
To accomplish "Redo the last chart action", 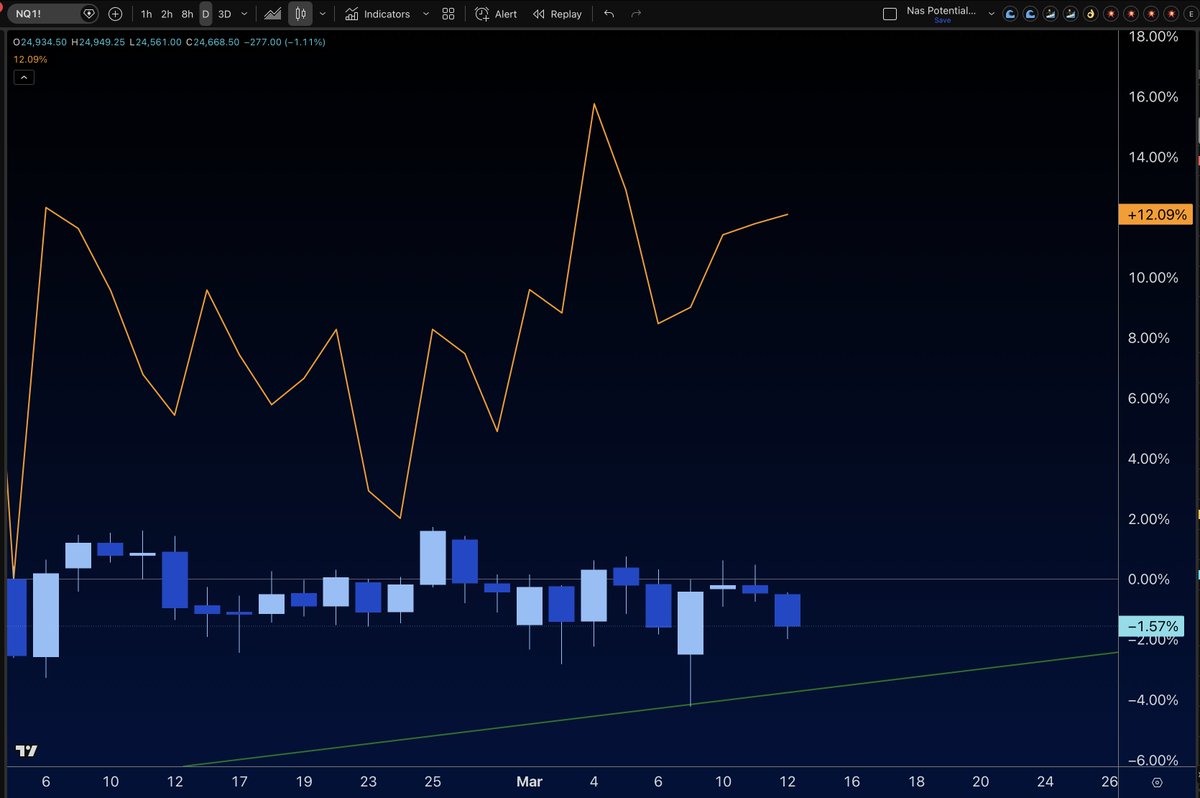I will point(636,14).
